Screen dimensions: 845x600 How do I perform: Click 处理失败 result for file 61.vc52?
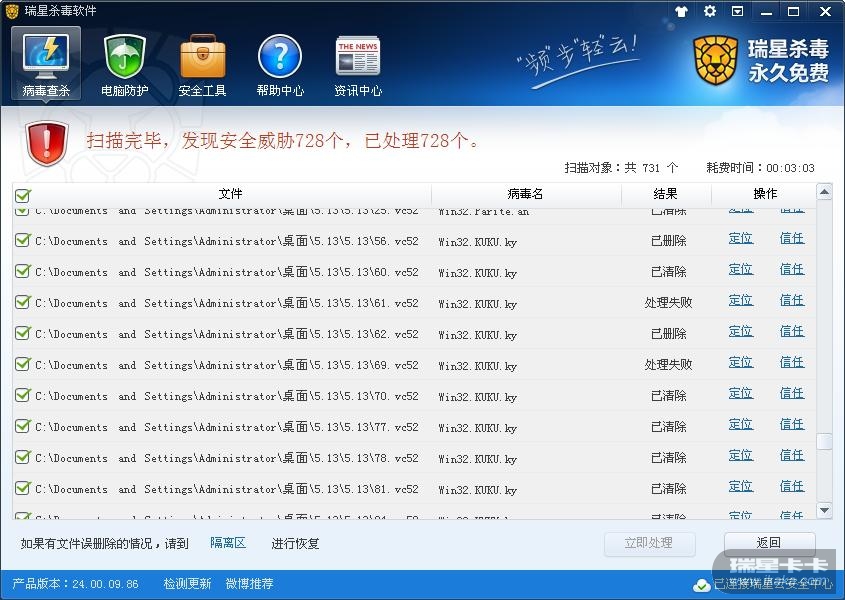pyautogui.click(x=668, y=303)
